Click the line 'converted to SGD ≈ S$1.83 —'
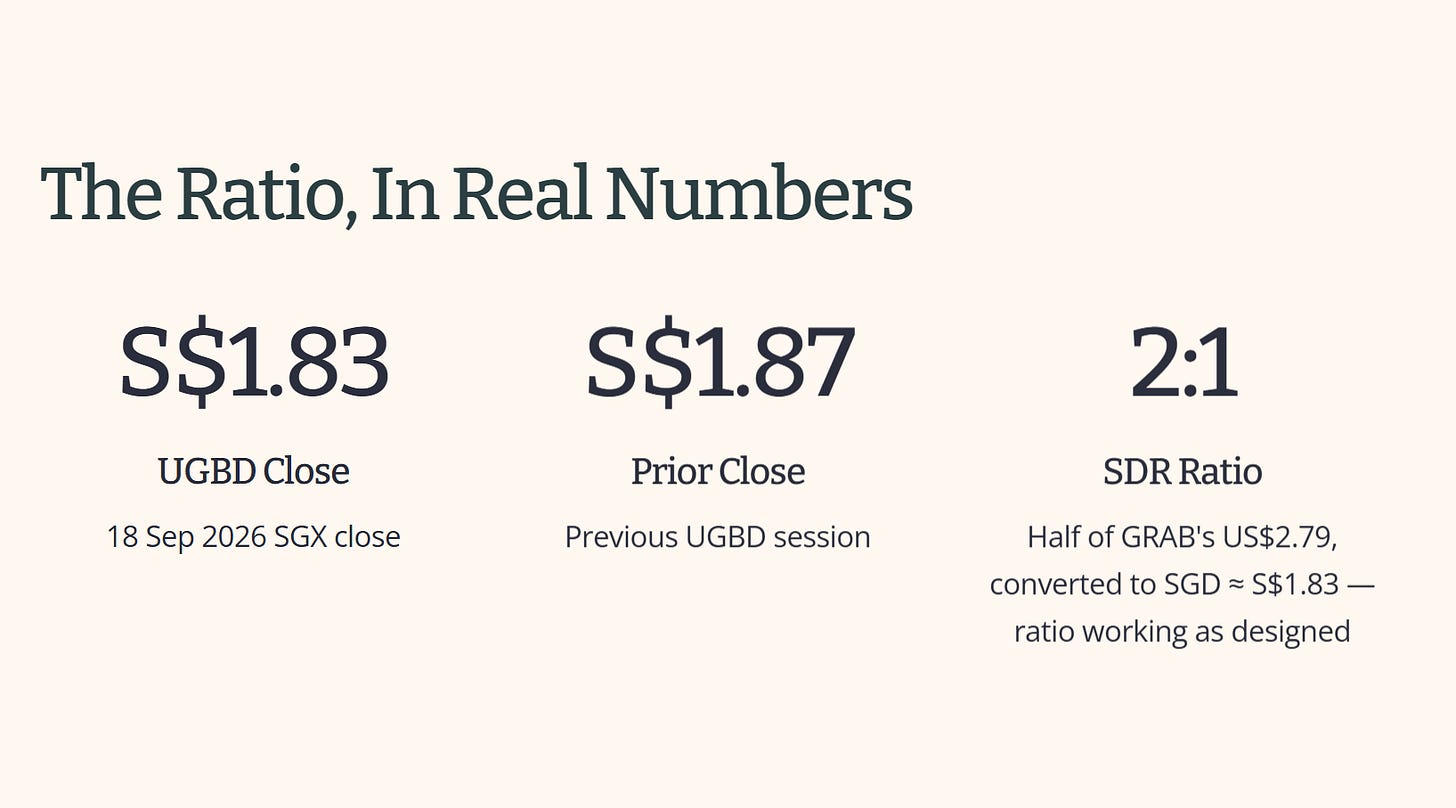The height and width of the screenshot is (808, 1456). pos(1183,584)
